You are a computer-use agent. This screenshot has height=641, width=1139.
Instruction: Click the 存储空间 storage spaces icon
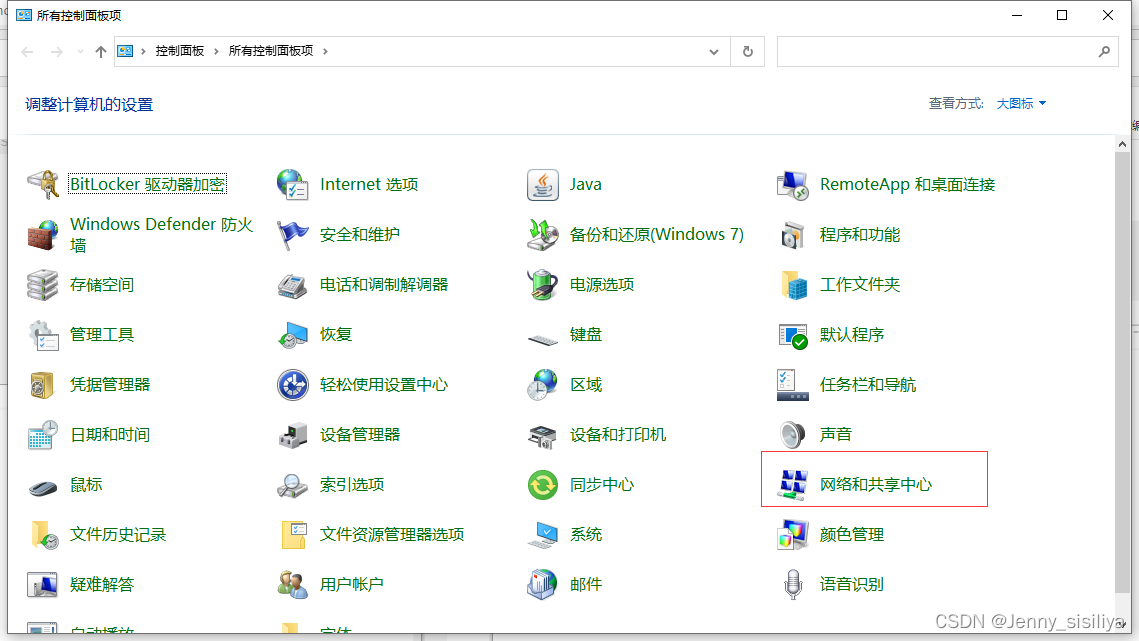43,285
